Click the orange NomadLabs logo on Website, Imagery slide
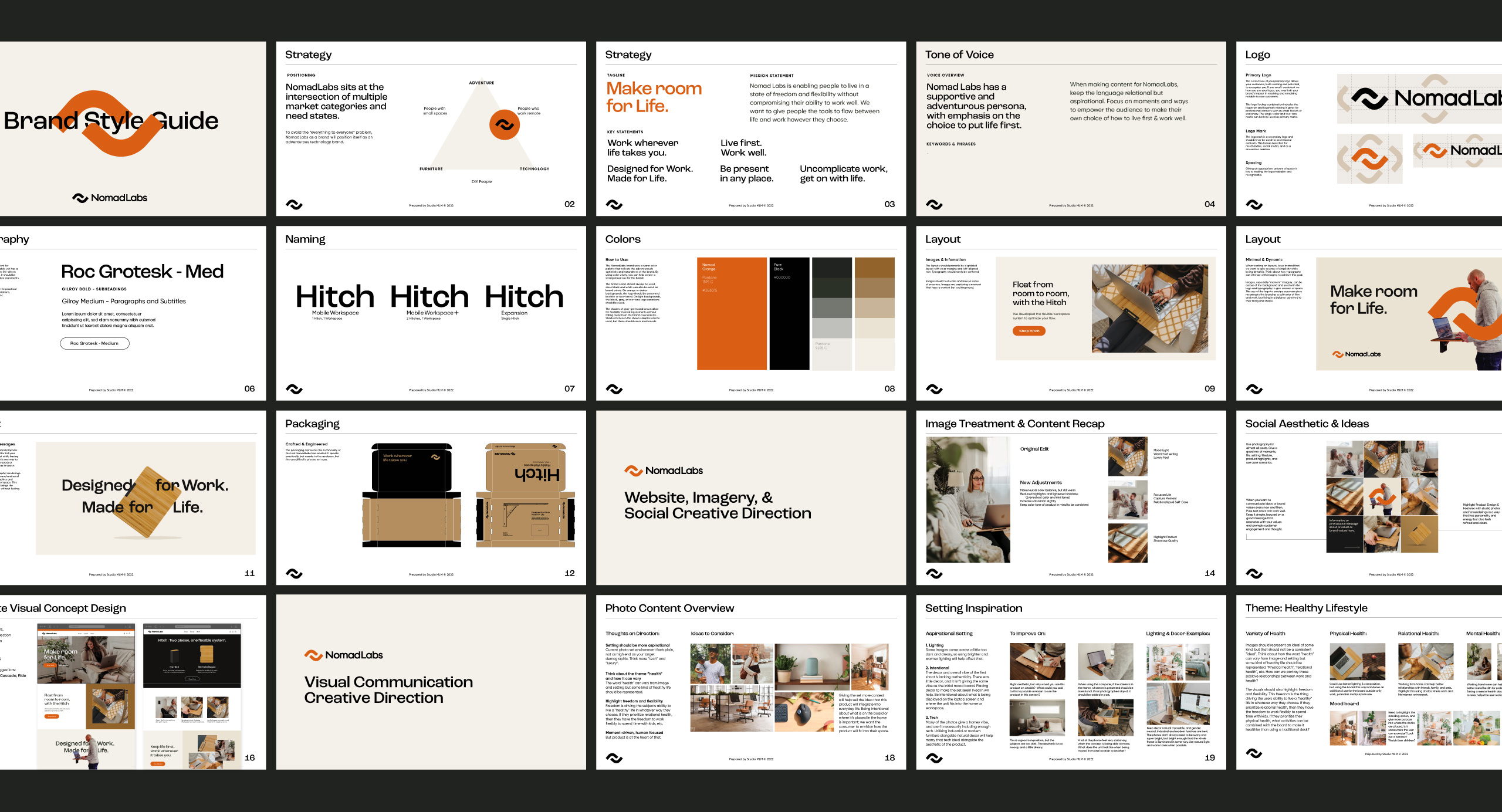This screenshot has width=1502, height=812. click(x=664, y=471)
